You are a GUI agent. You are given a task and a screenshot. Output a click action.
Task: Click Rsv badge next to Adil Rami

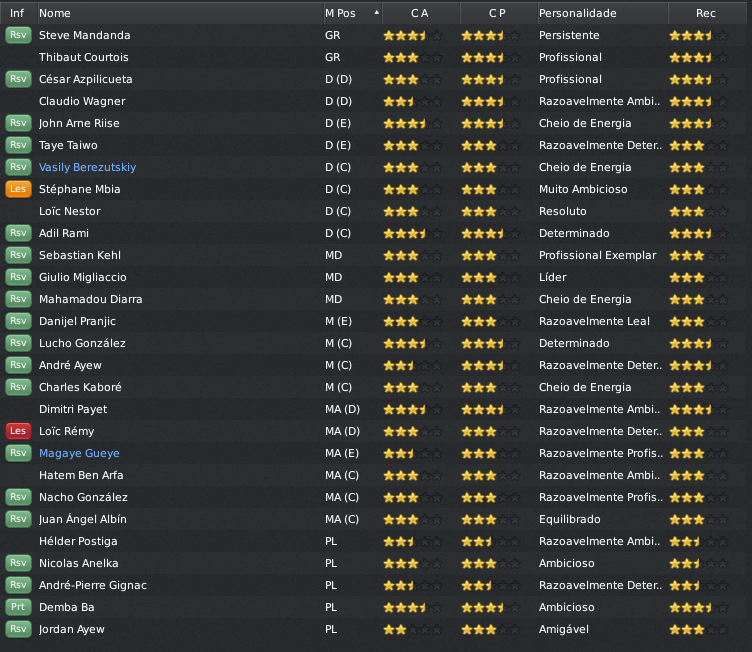pos(18,233)
